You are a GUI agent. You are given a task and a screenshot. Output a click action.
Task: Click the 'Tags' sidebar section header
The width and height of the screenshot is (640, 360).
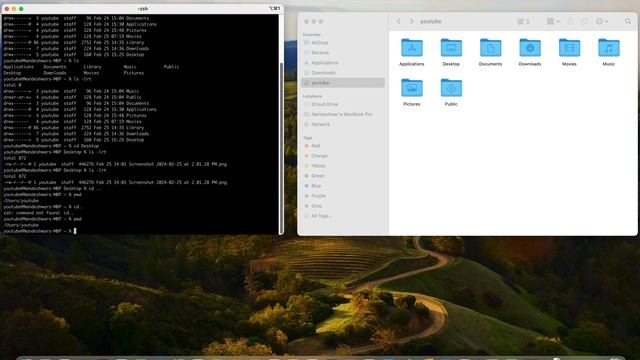(307, 138)
